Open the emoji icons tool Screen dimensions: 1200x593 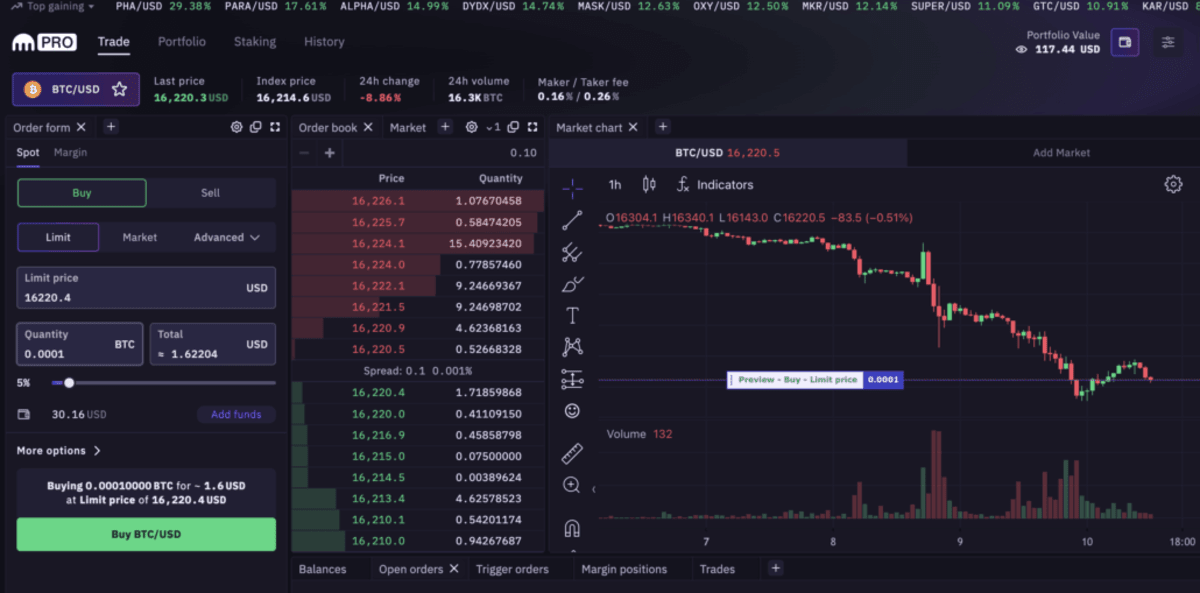click(x=572, y=410)
